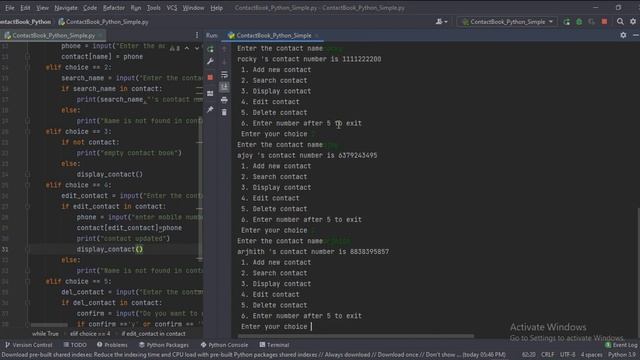Toggle scroll to end of console
The width and height of the screenshot is (640, 360).
224,87
